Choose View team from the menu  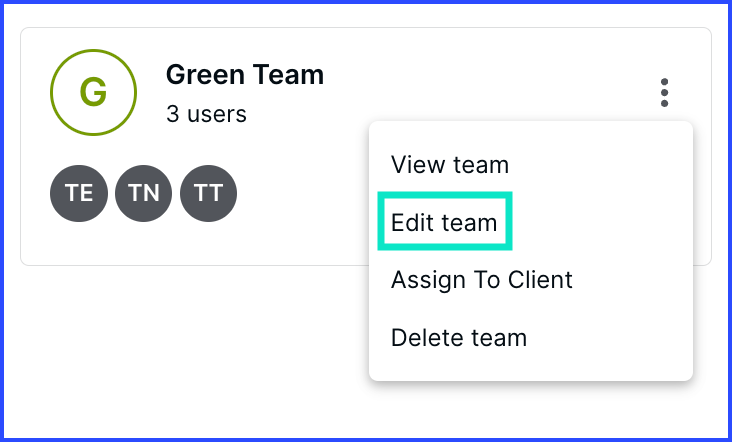[450, 164]
